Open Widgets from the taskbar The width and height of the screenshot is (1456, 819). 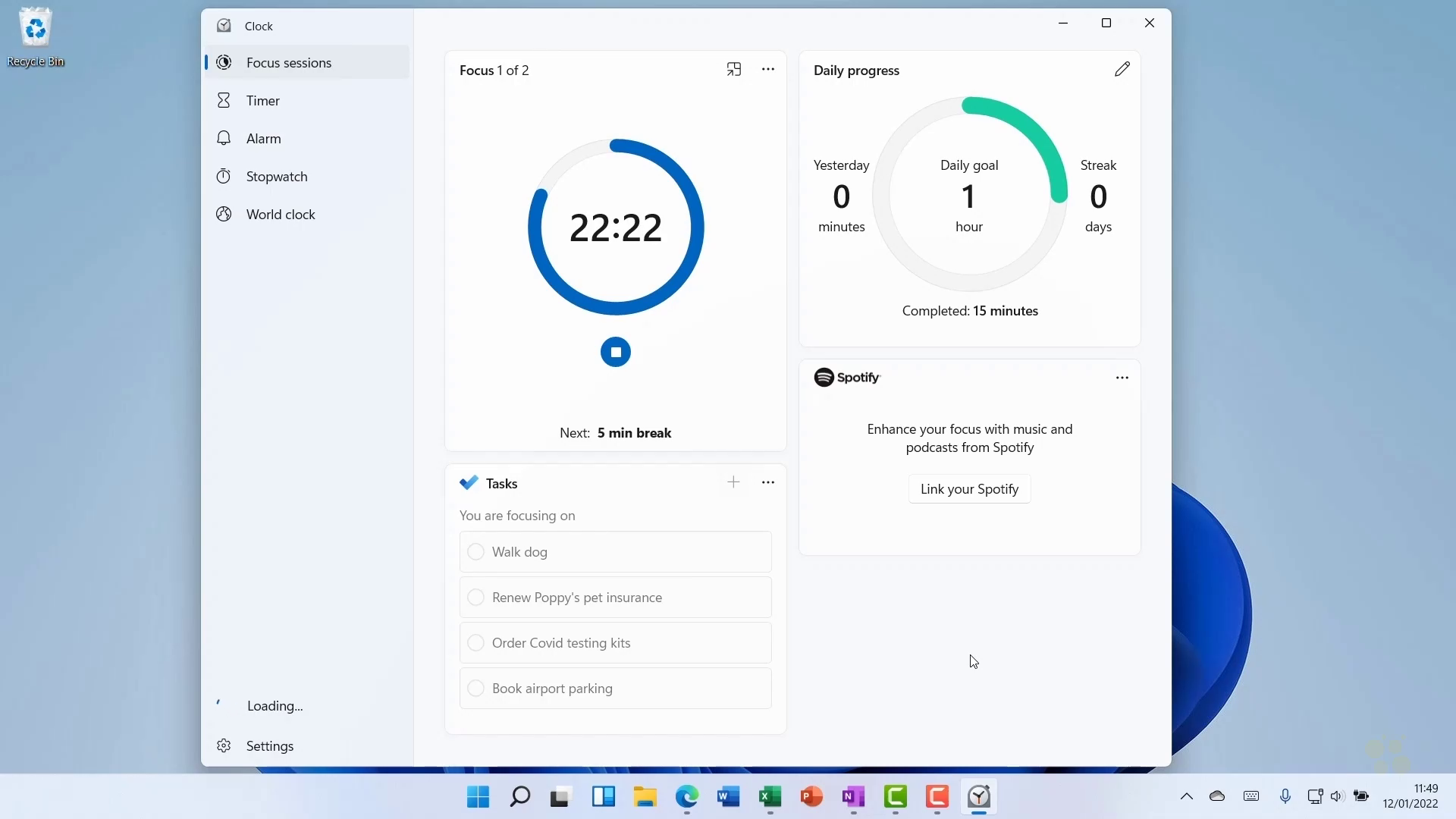click(604, 797)
